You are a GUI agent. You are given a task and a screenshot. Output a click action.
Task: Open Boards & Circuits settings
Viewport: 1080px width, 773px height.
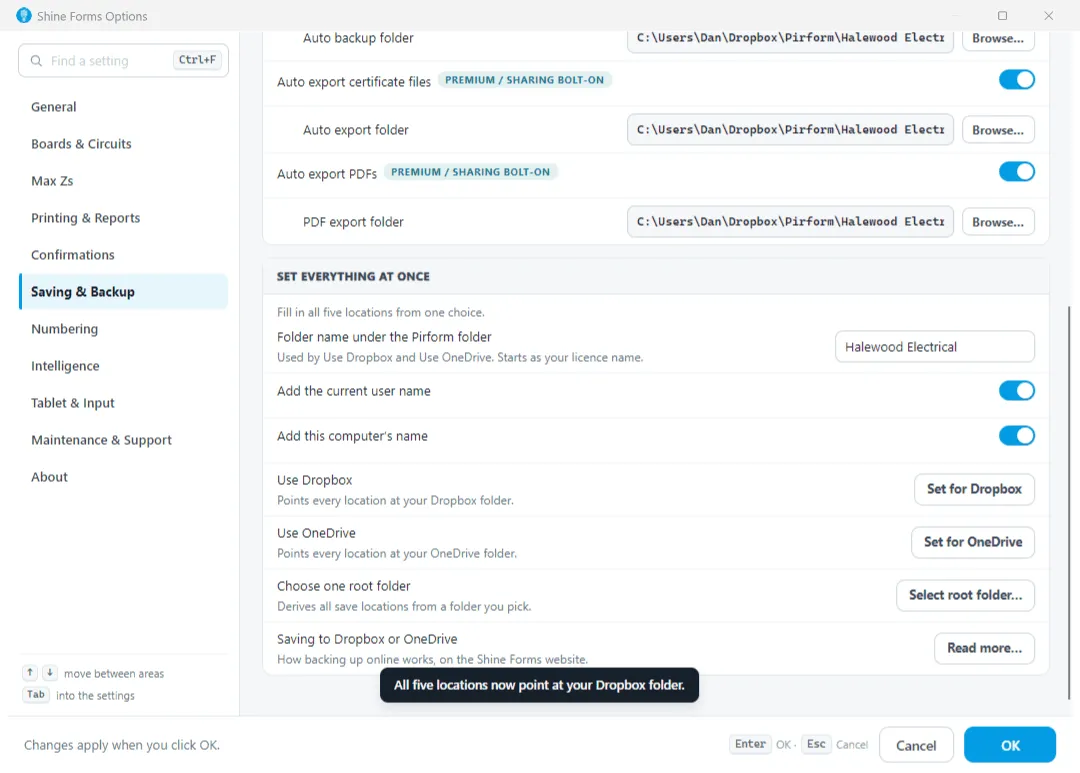[x=123, y=144]
